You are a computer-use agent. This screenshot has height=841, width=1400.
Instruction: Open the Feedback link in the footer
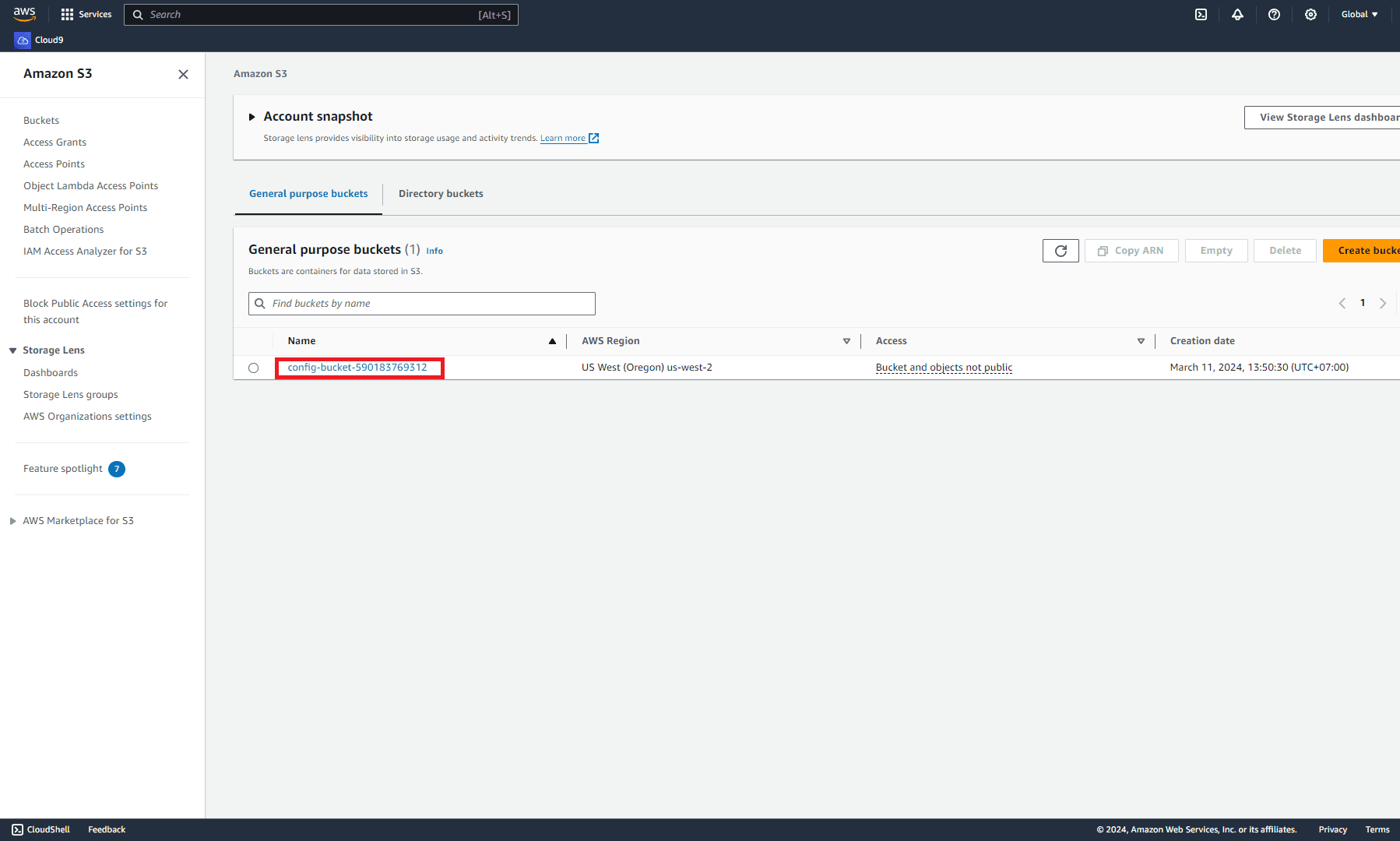[x=107, y=829]
